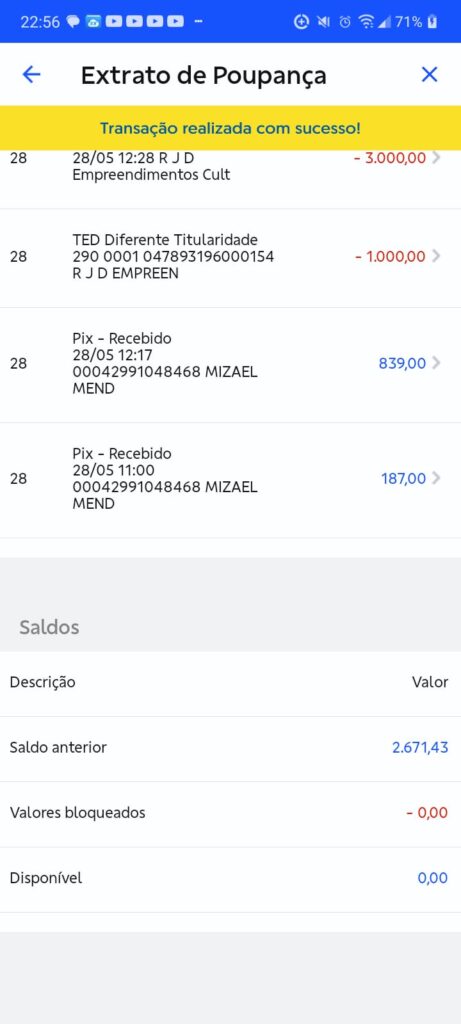Tap the first YouTube notification icon
Screen dimensions: 461x1024
coord(114,22)
